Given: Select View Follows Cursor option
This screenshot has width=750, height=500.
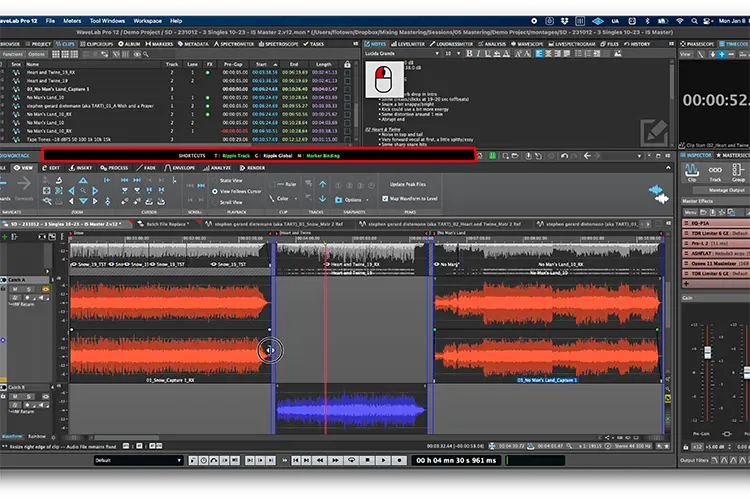Looking at the screenshot, I should click(237, 191).
